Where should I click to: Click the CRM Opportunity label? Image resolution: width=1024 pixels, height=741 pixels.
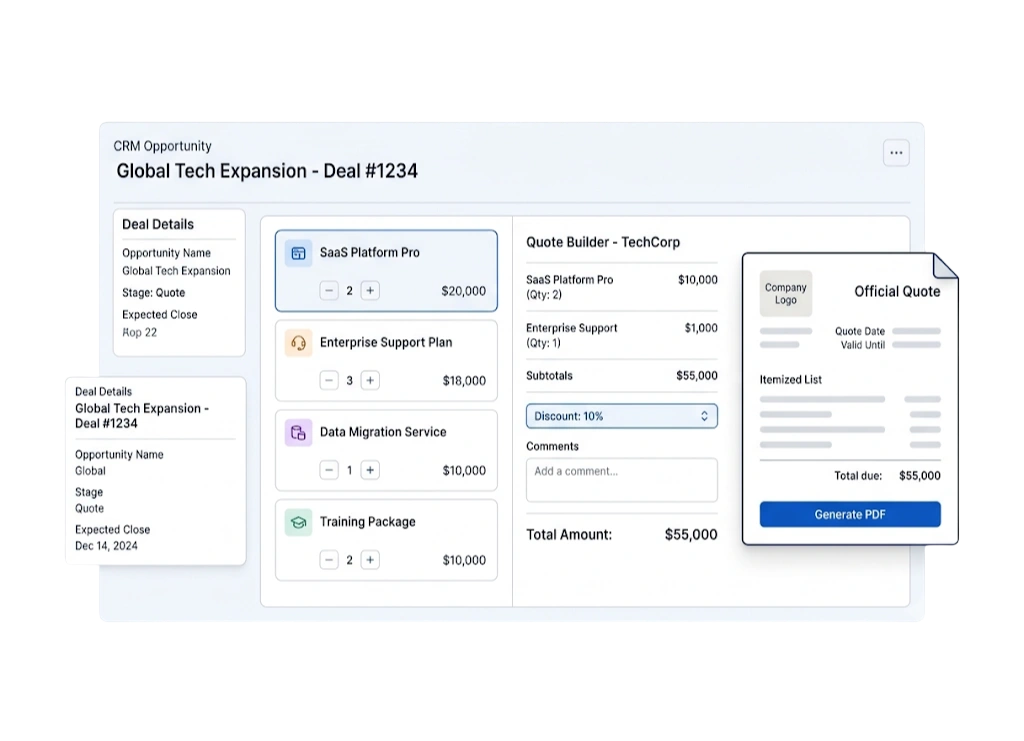163,146
